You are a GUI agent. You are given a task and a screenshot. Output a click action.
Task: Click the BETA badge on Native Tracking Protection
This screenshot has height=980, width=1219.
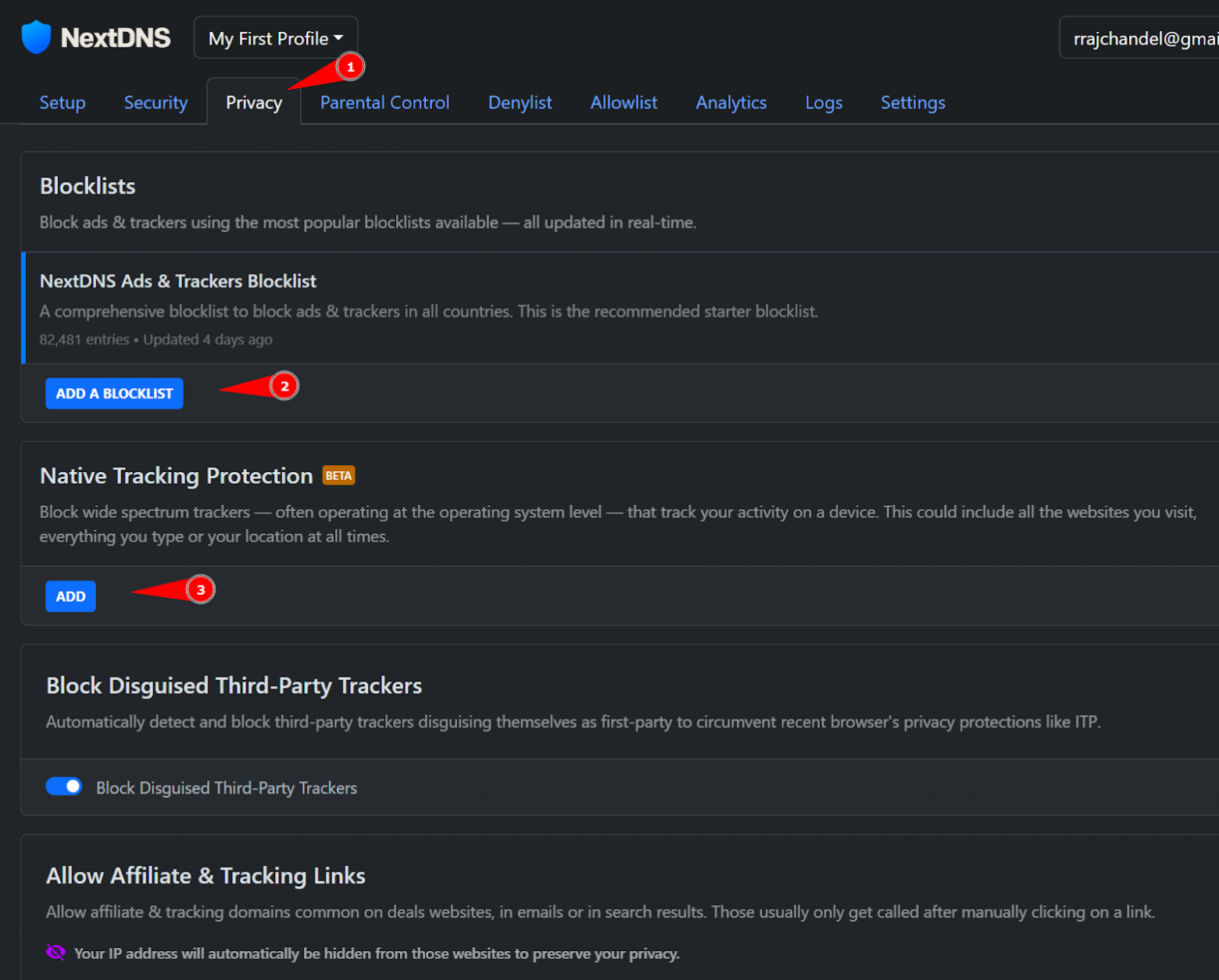[338, 475]
